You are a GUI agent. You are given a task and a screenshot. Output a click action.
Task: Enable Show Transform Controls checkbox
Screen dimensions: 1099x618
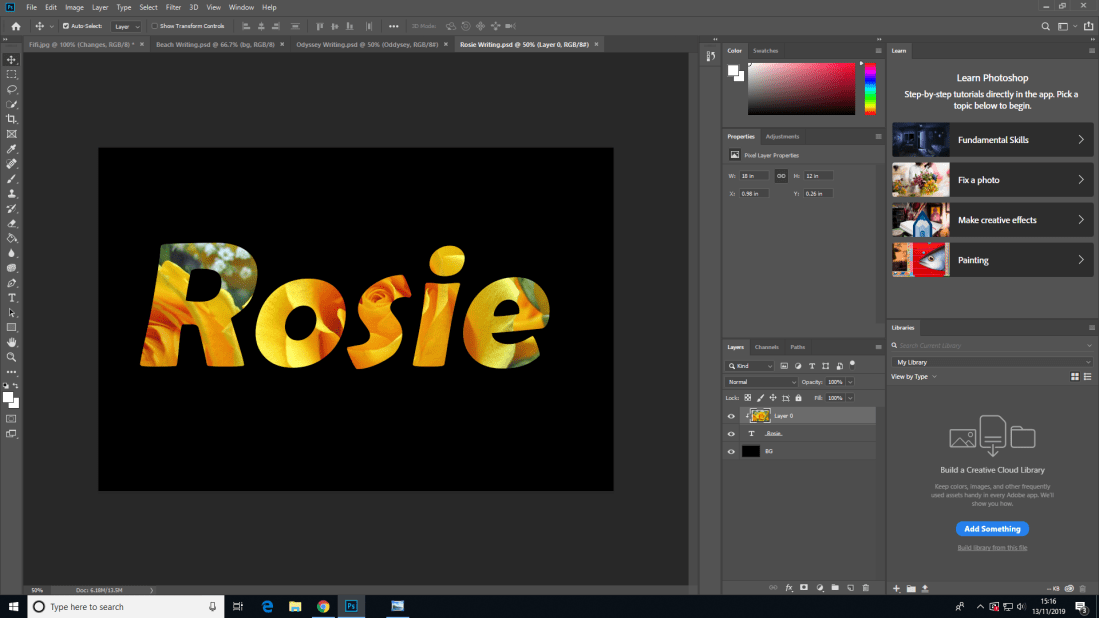155,26
